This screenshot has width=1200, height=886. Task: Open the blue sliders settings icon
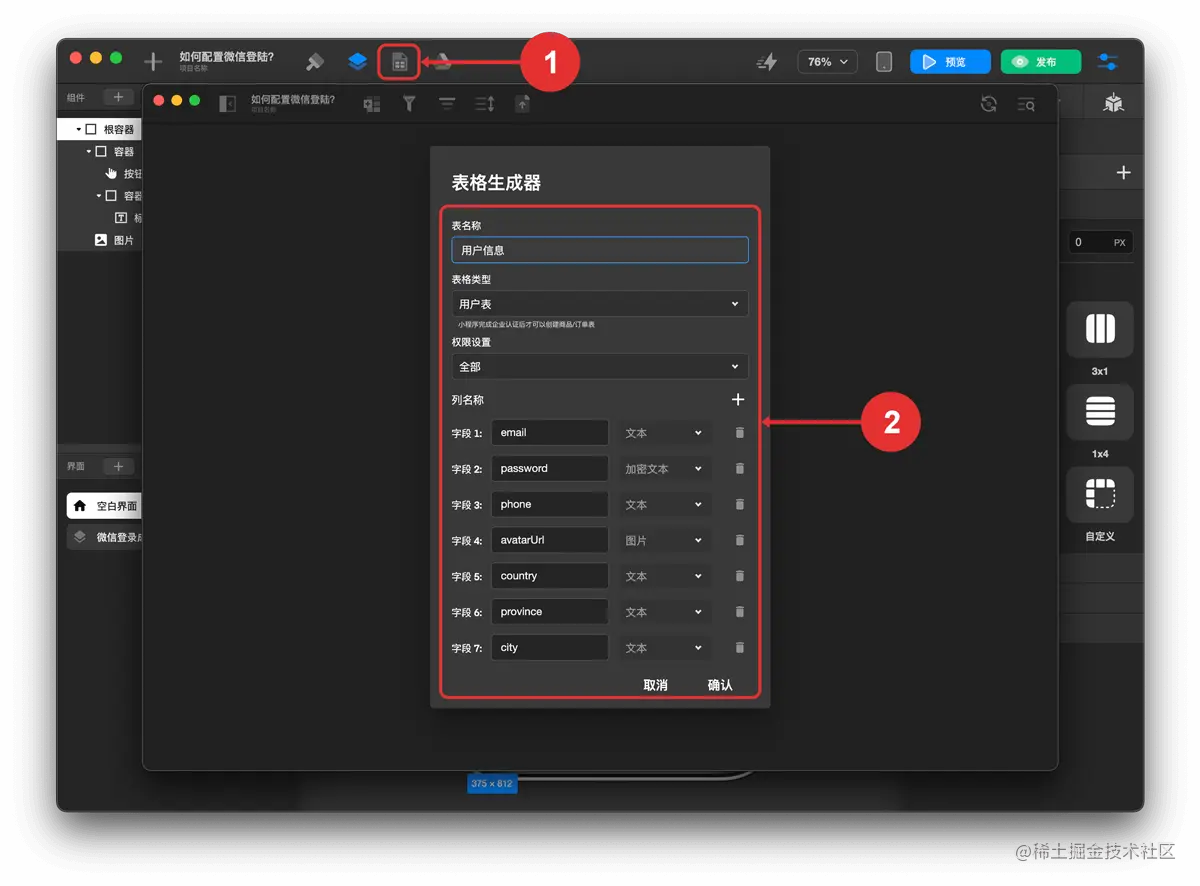point(1108,62)
